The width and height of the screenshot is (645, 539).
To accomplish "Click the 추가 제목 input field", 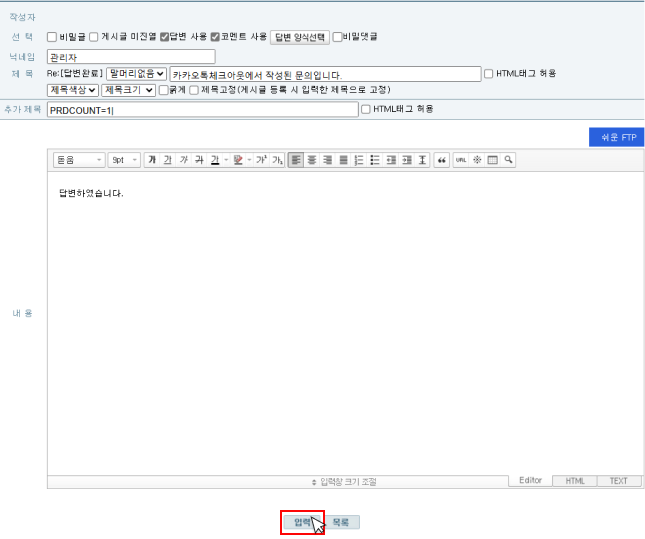I will coord(203,110).
